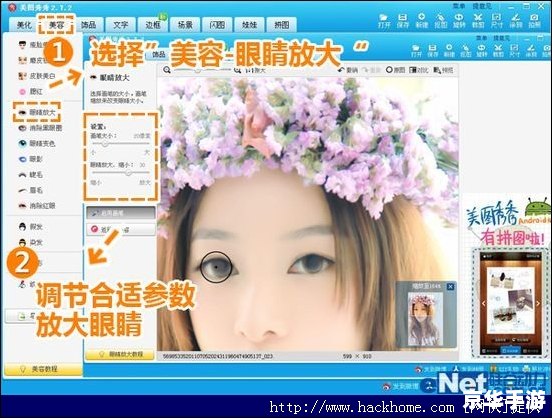Create a new canvas with 新建 in top toolbar
The width and height of the screenshot is (552, 418).
point(421,20)
